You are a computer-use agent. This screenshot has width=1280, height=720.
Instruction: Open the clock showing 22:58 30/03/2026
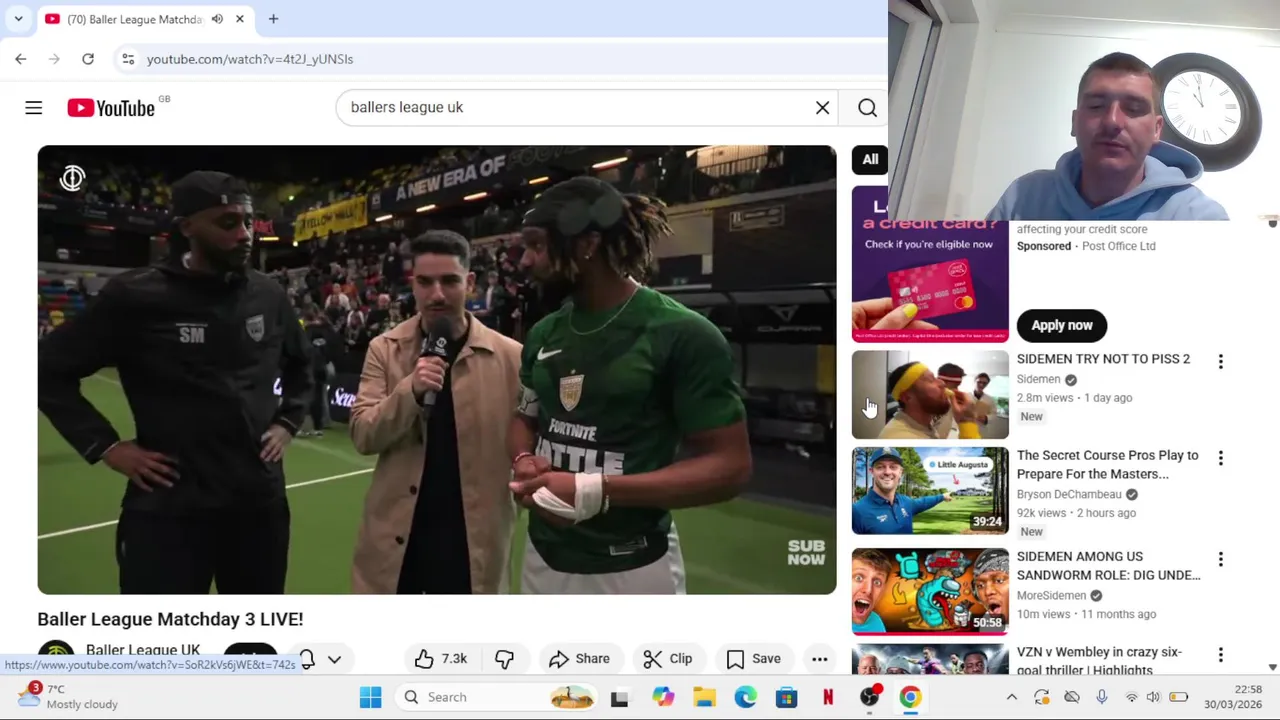pyautogui.click(x=1233, y=697)
